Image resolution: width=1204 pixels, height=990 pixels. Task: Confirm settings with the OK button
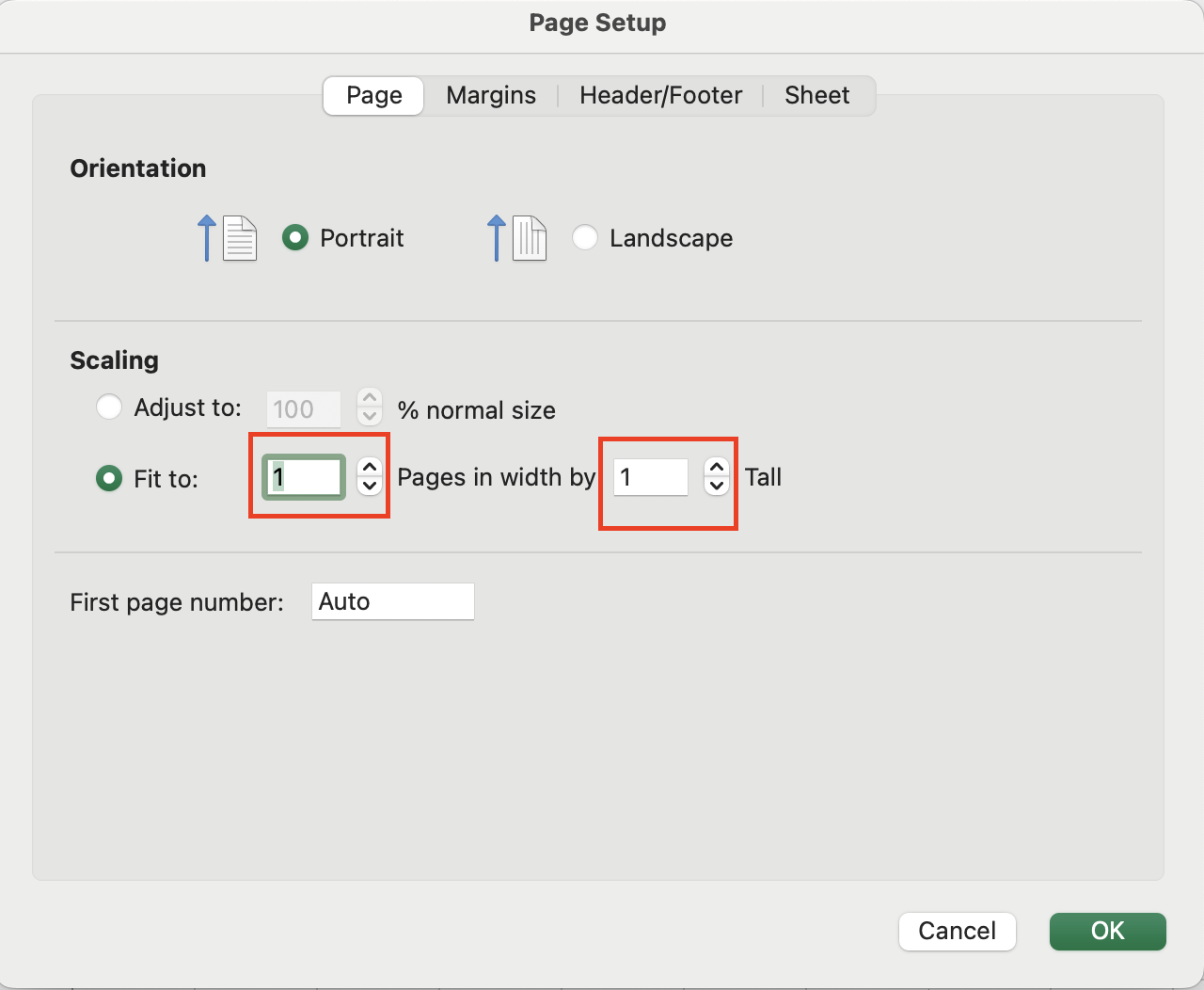click(1107, 931)
